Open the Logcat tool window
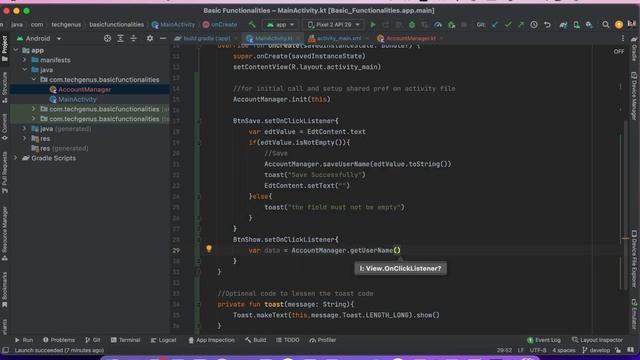The image size is (640, 360). tap(163, 340)
